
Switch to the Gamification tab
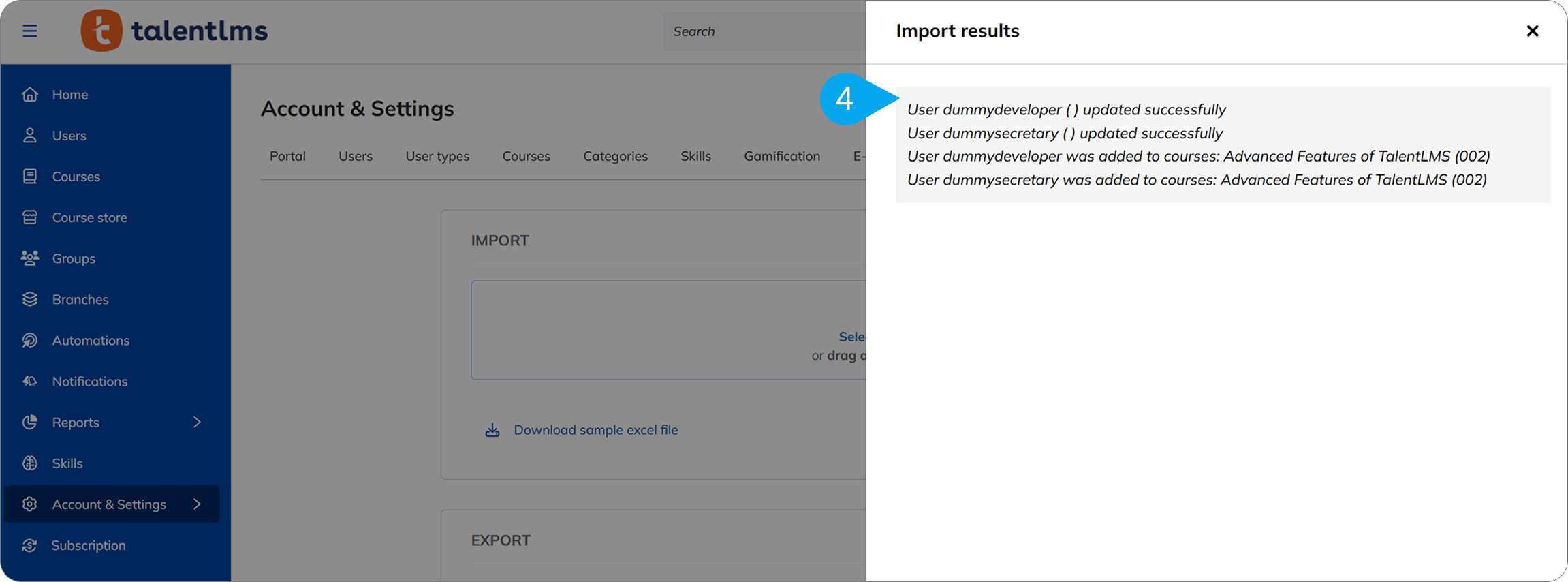click(x=781, y=156)
